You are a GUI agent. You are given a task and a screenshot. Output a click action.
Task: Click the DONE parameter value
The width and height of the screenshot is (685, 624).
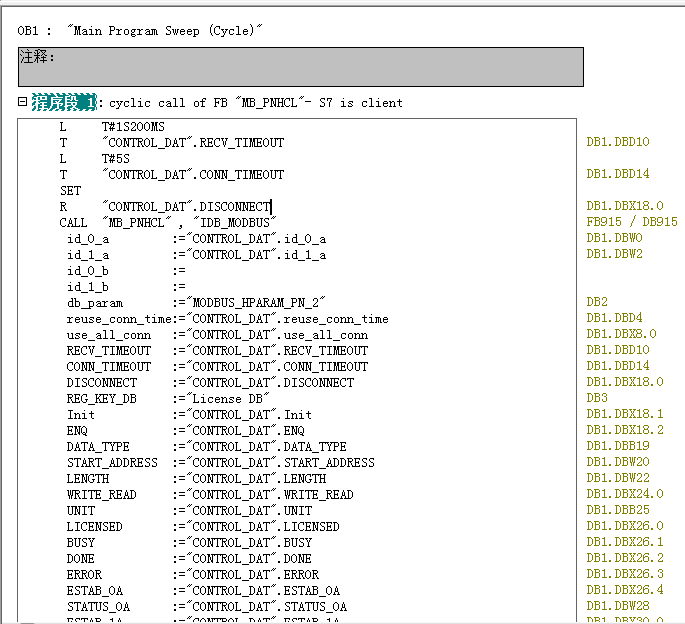click(249, 559)
